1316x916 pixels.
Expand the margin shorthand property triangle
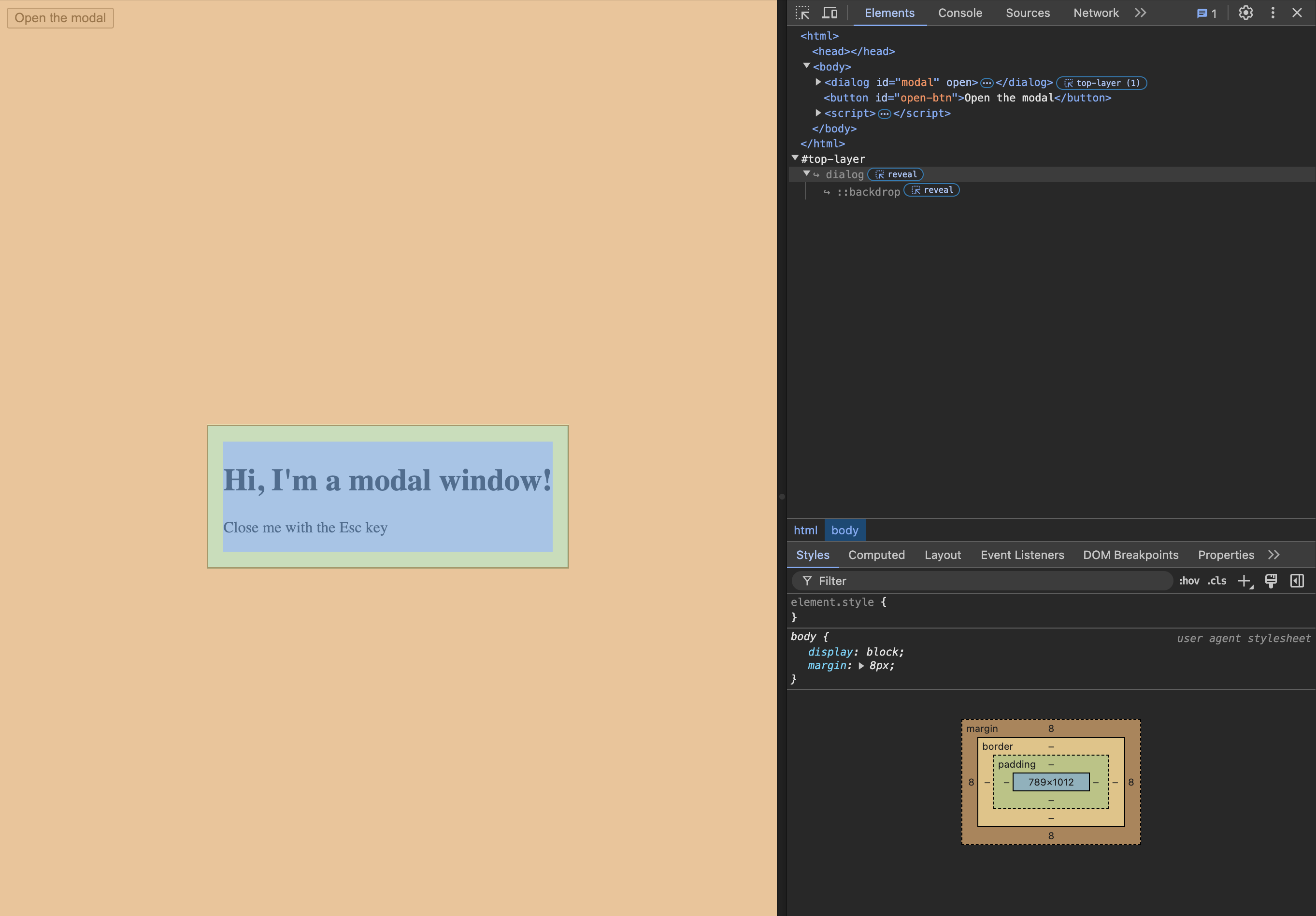pos(861,666)
